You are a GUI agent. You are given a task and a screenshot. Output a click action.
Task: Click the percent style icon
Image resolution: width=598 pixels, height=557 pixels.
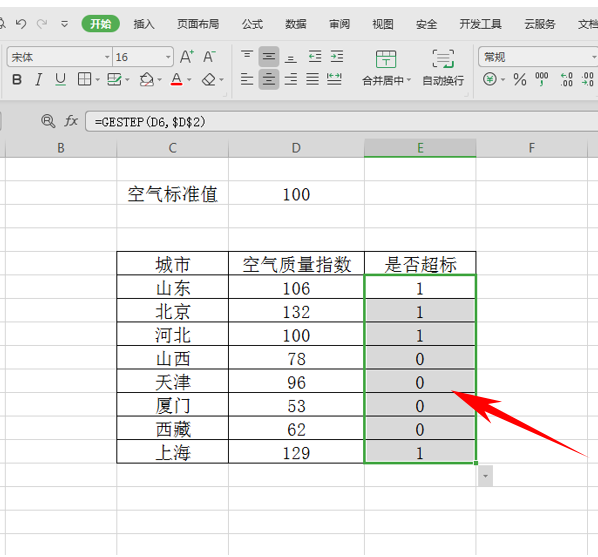(x=519, y=80)
